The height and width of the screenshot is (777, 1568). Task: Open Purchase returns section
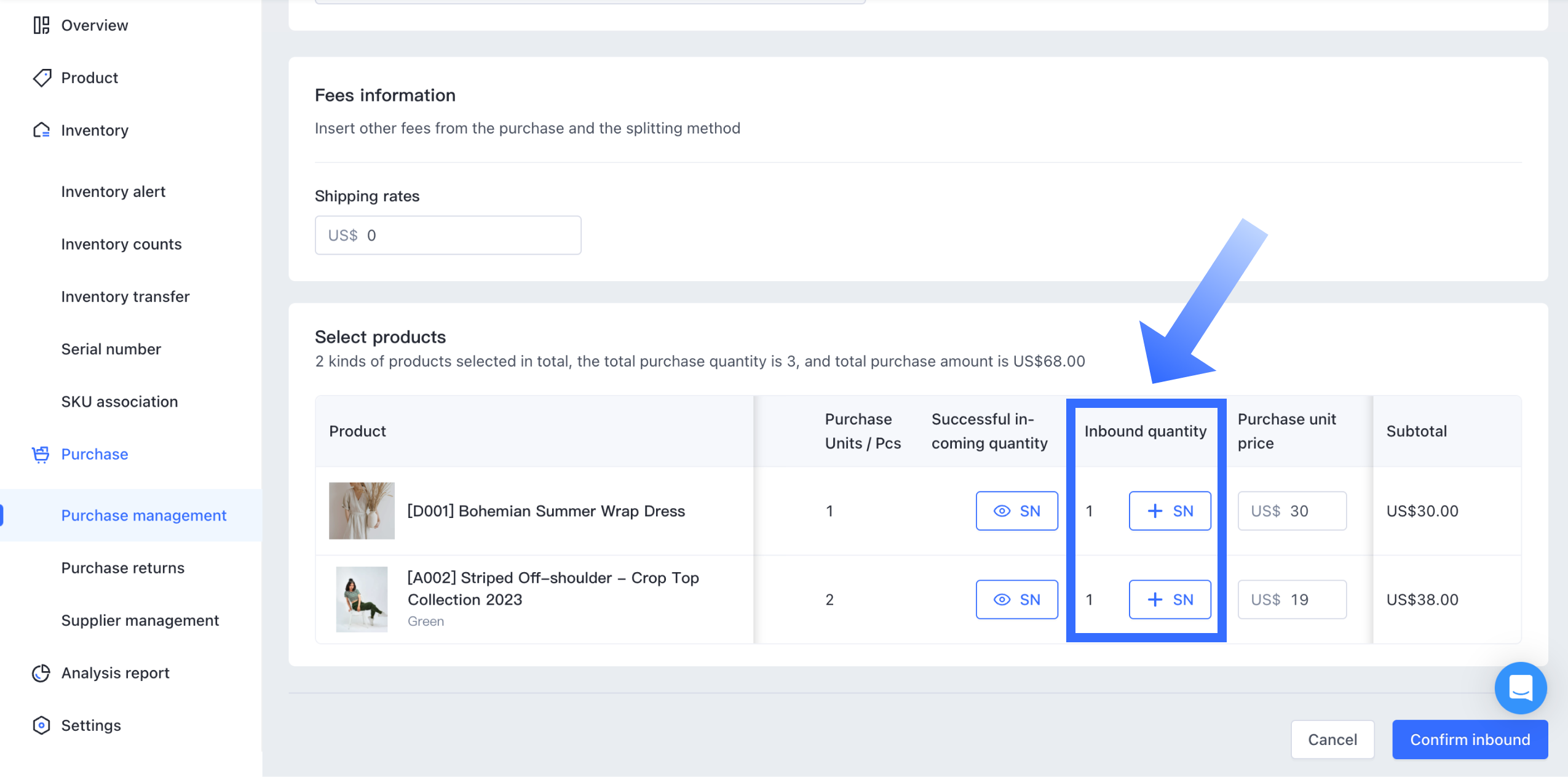pos(122,568)
